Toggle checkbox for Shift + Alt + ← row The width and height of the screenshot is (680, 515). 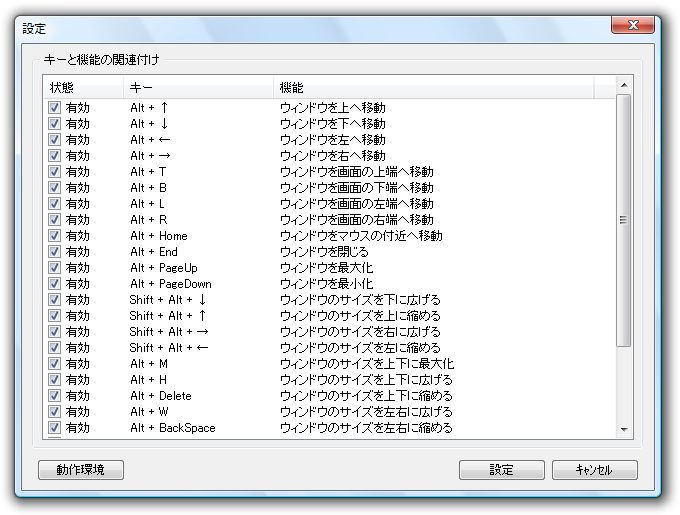click(54, 348)
